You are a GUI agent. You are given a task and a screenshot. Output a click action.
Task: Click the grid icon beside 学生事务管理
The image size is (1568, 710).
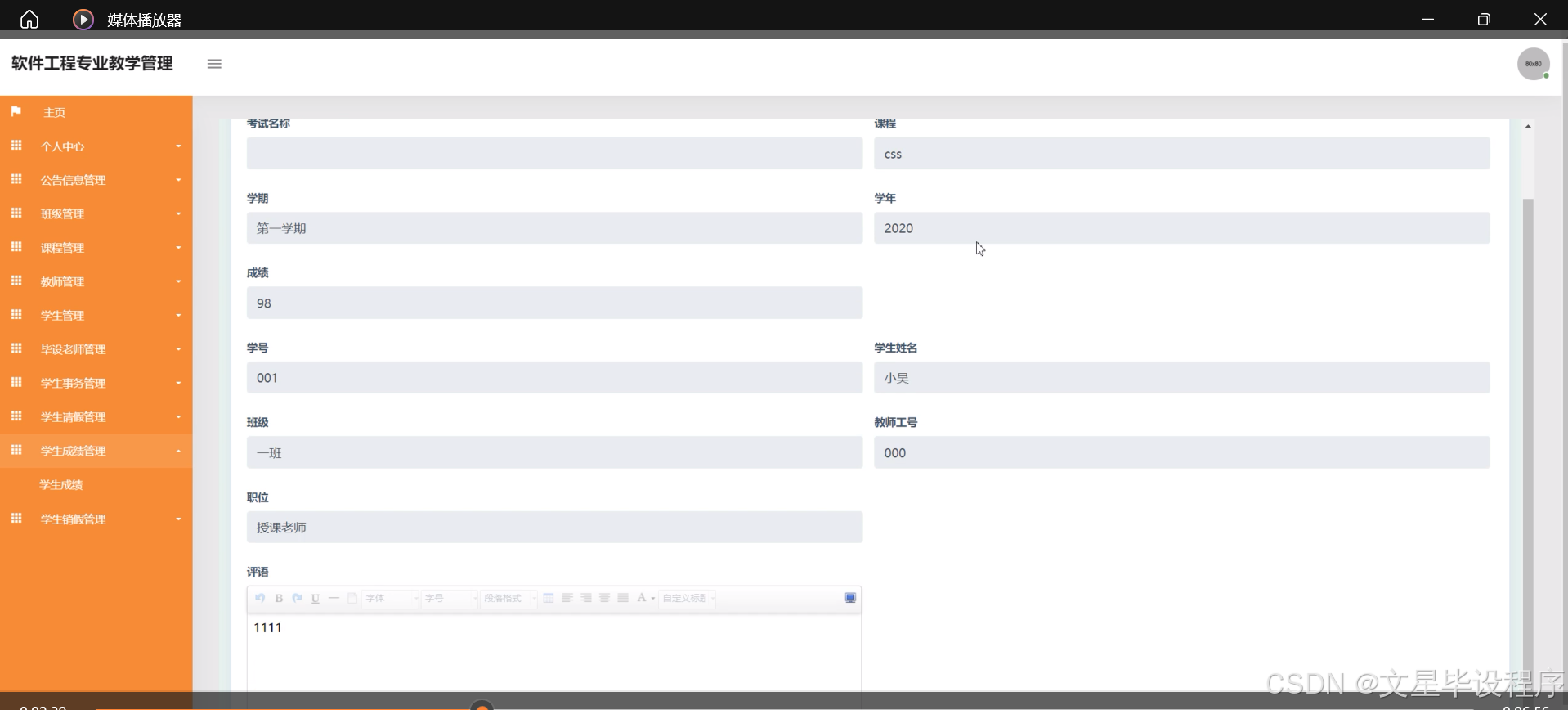coord(16,382)
